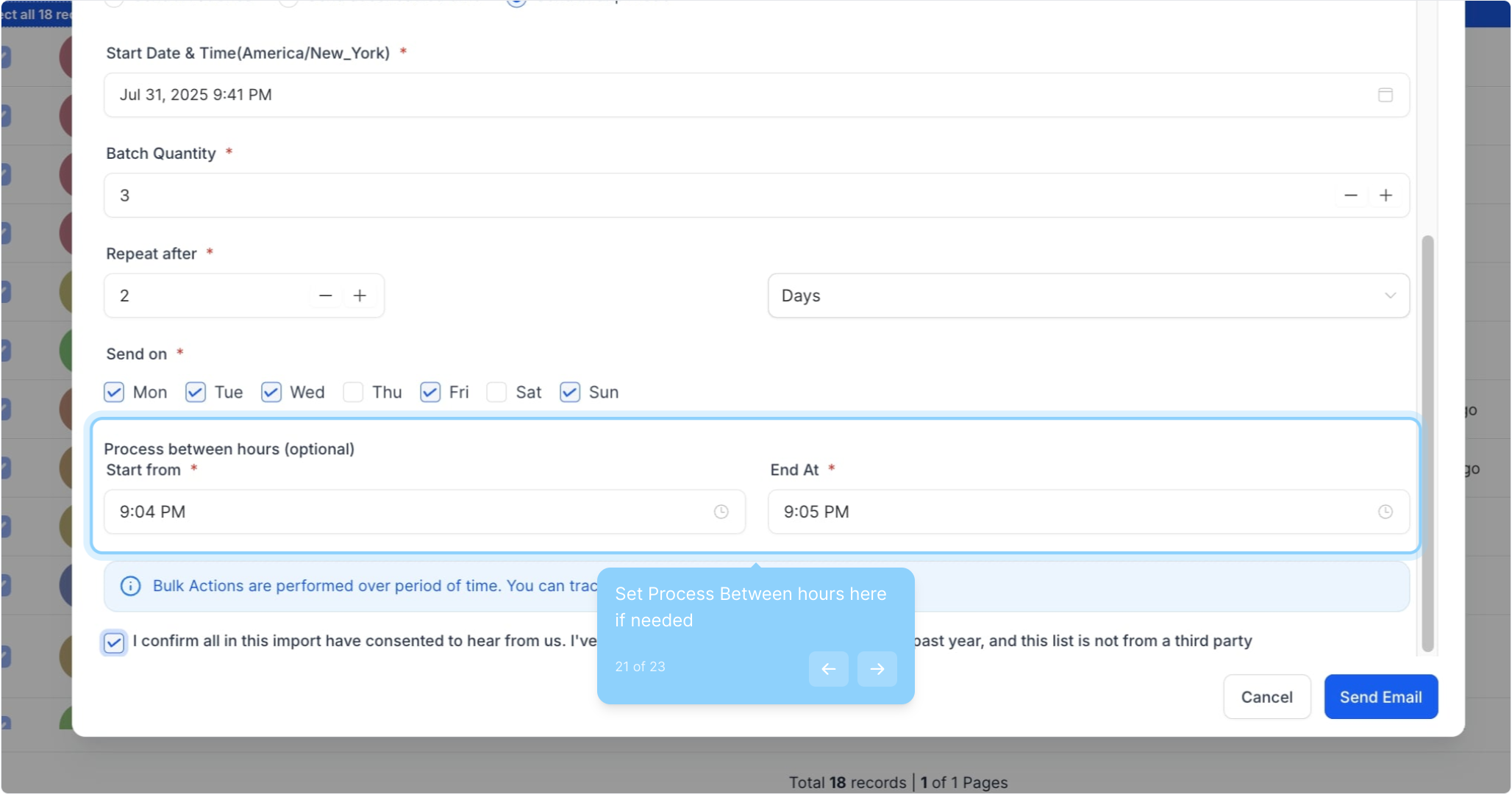The image size is (1512, 794).
Task: Click the modal vertical scrollbar
Action: (x=1427, y=441)
